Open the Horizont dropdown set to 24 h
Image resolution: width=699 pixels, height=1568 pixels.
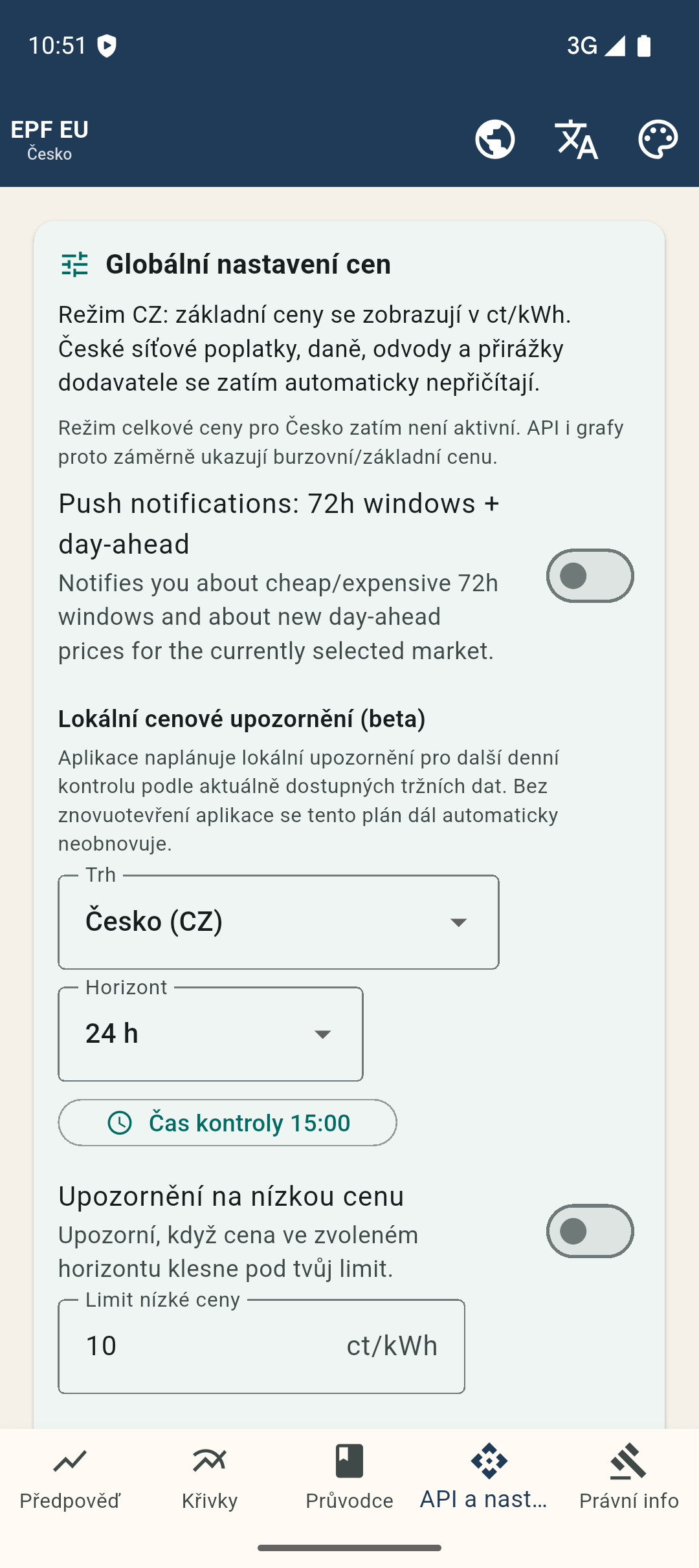[x=210, y=1034]
